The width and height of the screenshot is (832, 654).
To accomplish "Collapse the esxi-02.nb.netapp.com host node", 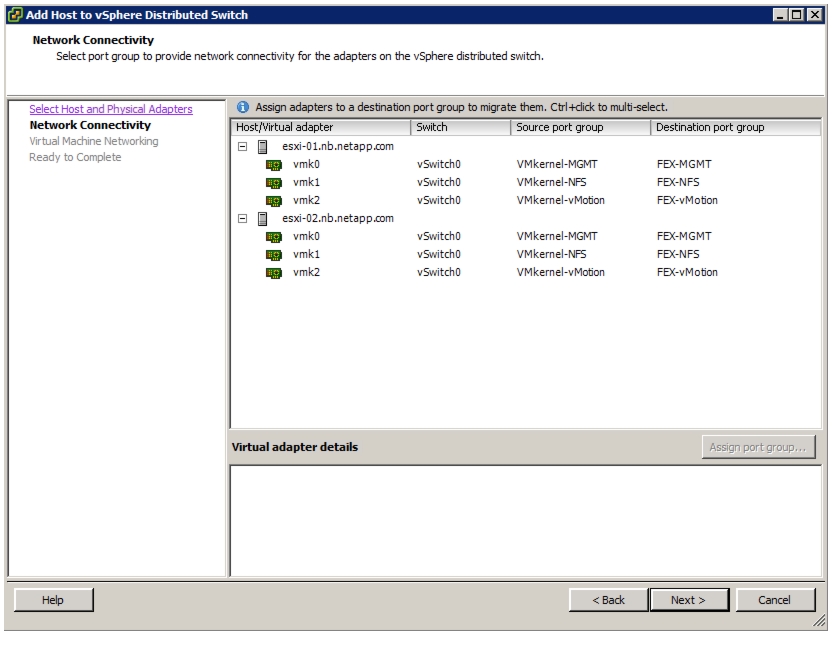I will (x=242, y=219).
